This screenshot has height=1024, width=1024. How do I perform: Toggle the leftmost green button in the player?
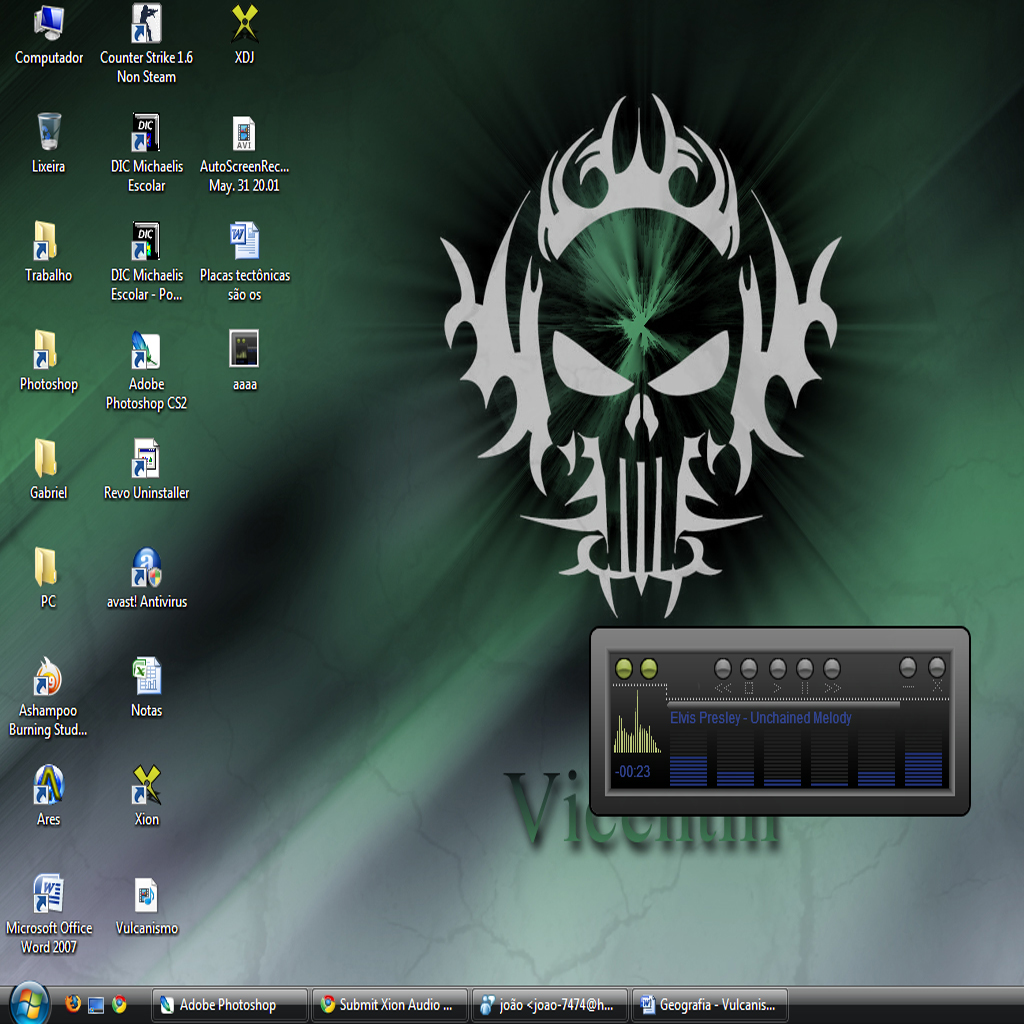[624, 668]
